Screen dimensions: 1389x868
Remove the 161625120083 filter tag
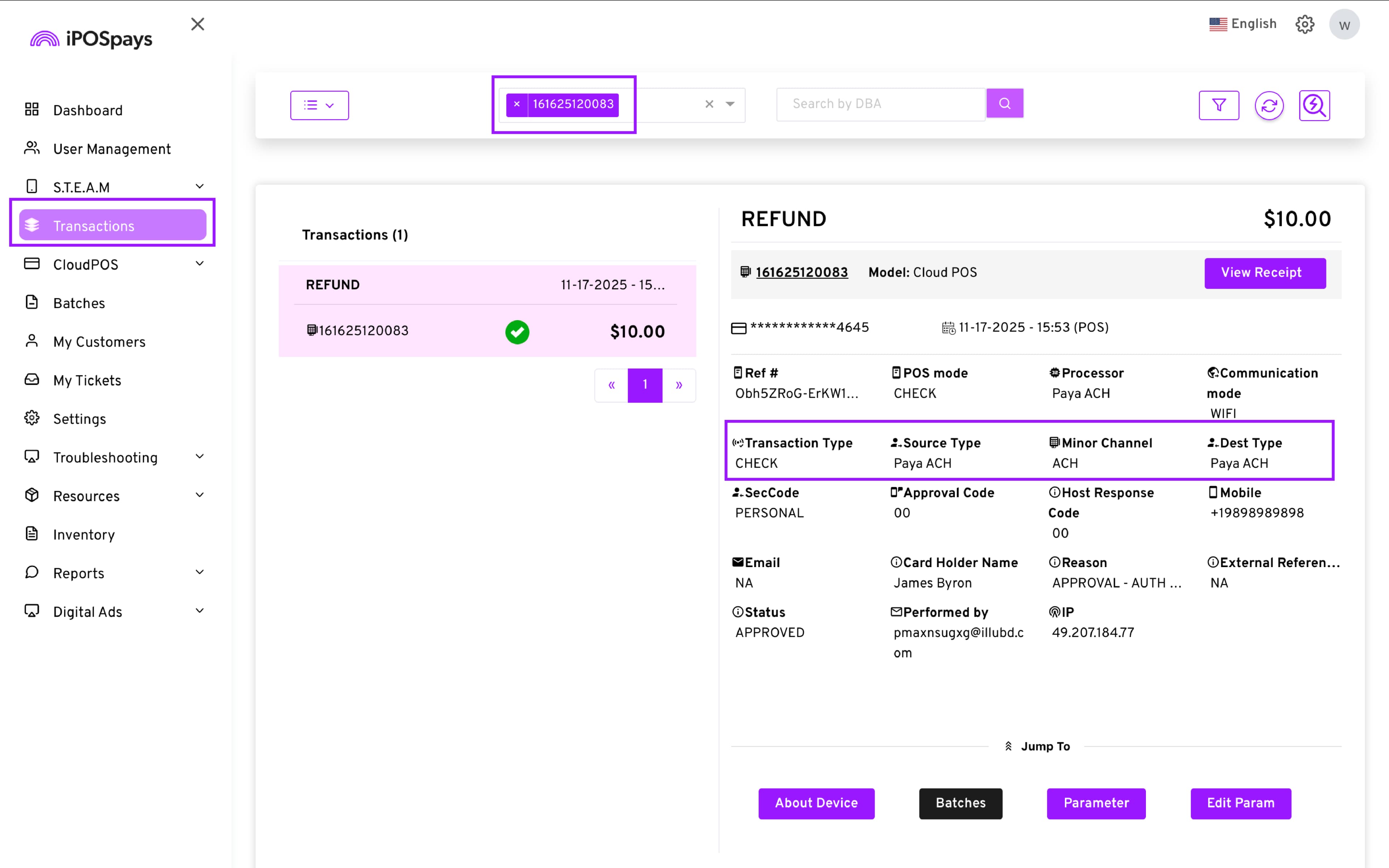[517, 105]
